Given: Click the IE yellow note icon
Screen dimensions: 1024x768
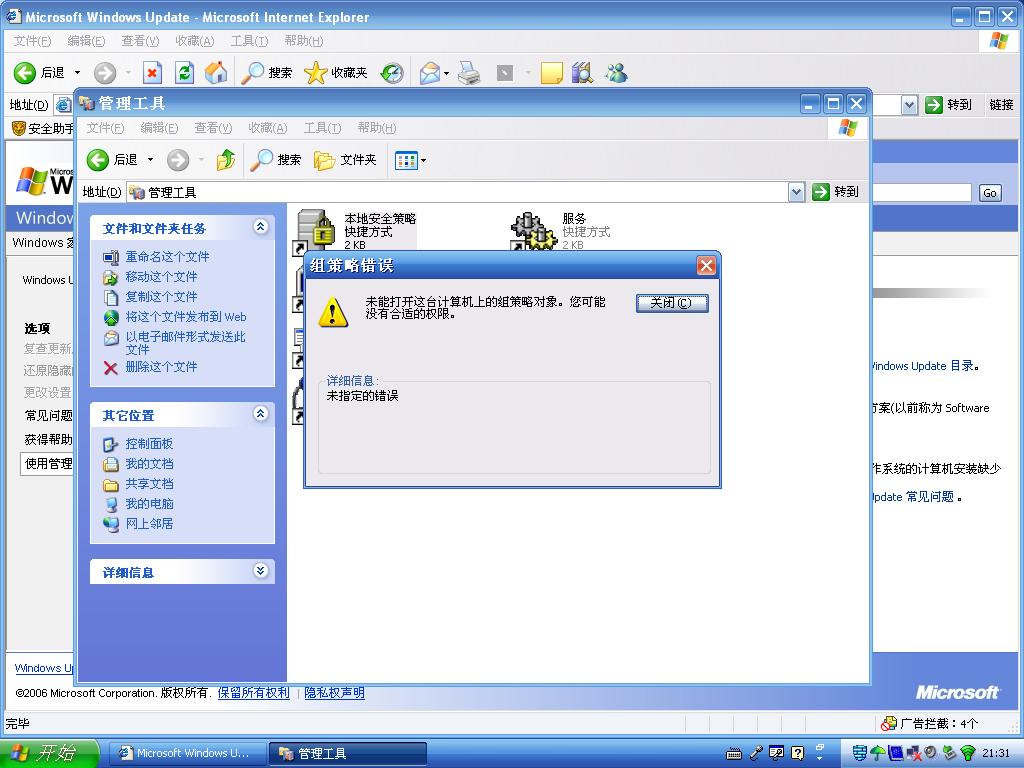Looking at the screenshot, I should [551, 72].
